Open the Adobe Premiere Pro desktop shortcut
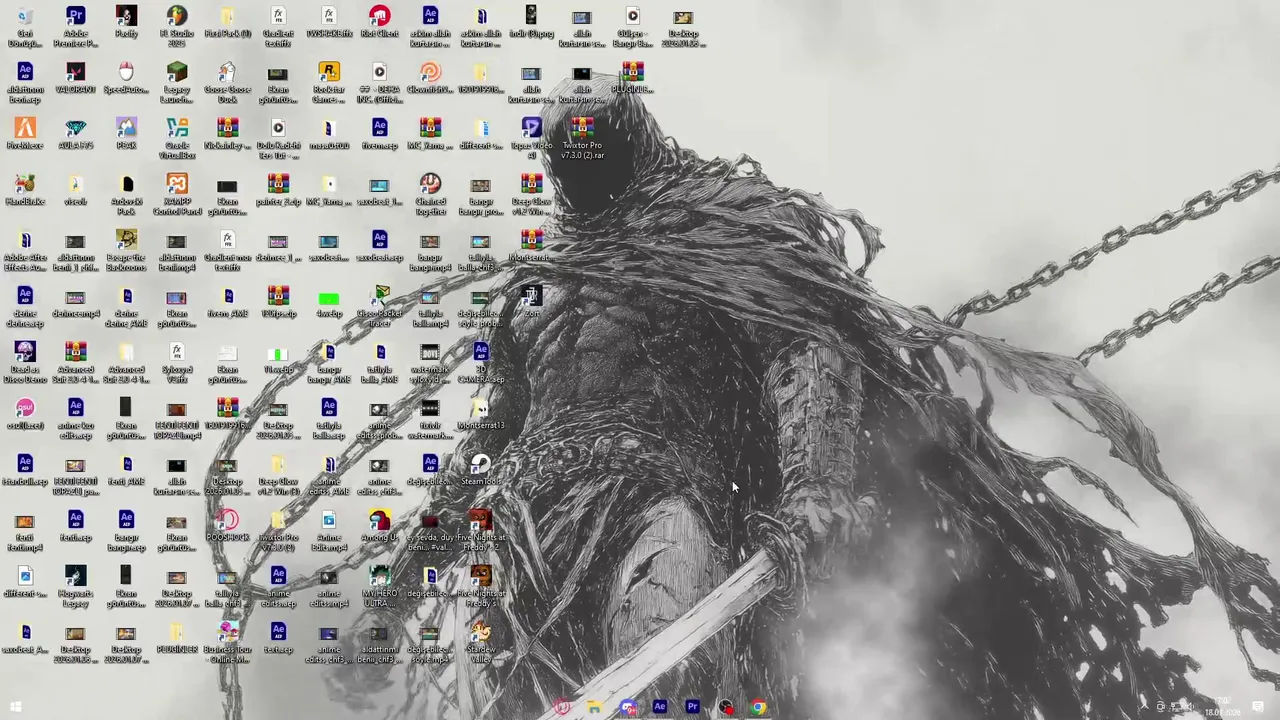This screenshot has width=1280, height=720. click(x=75, y=26)
